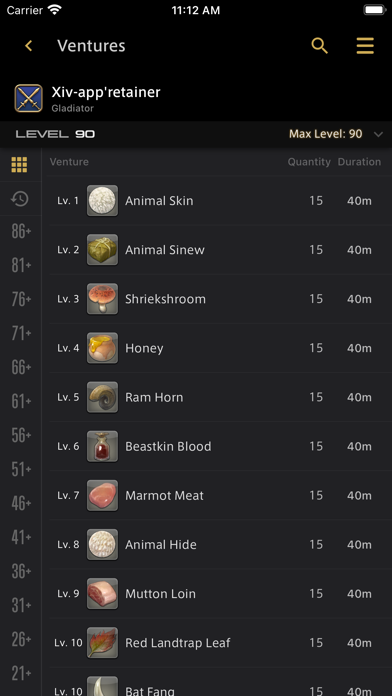Image resolution: width=392 pixels, height=696 pixels.
Task: Open the history clock icon in sidebar
Action: click(x=20, y=199)
